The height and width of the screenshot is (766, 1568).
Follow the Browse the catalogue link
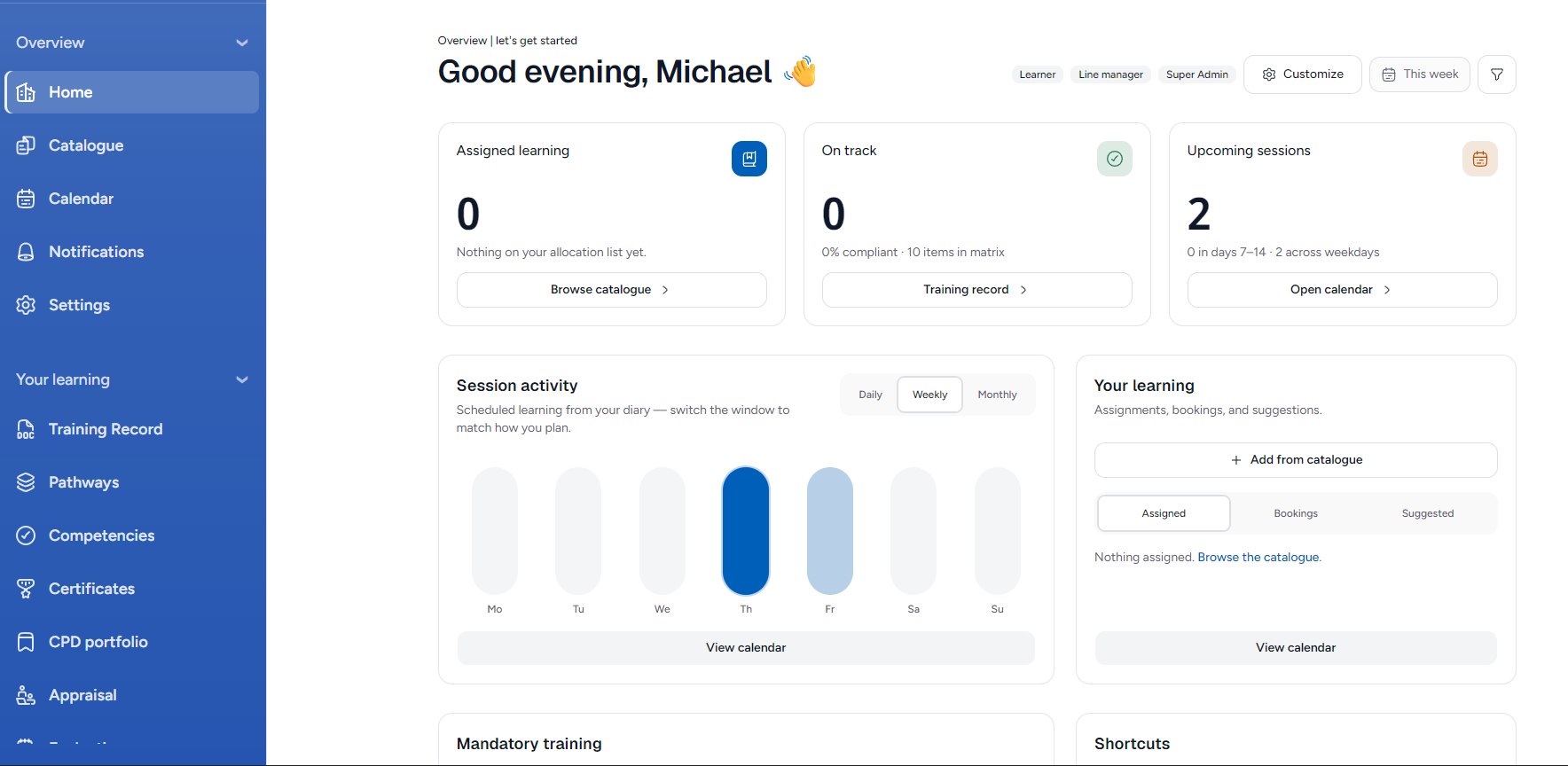pos(1258,557)
